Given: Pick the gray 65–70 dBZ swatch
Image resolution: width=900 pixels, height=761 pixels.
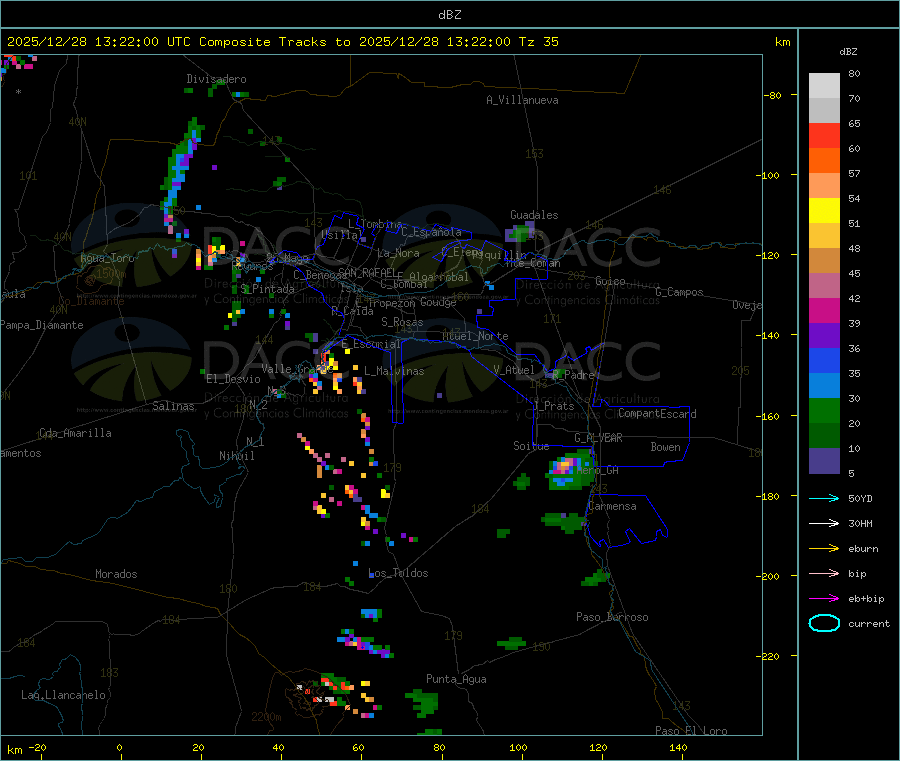Looking at the screenshot, I should coord(824,111).
